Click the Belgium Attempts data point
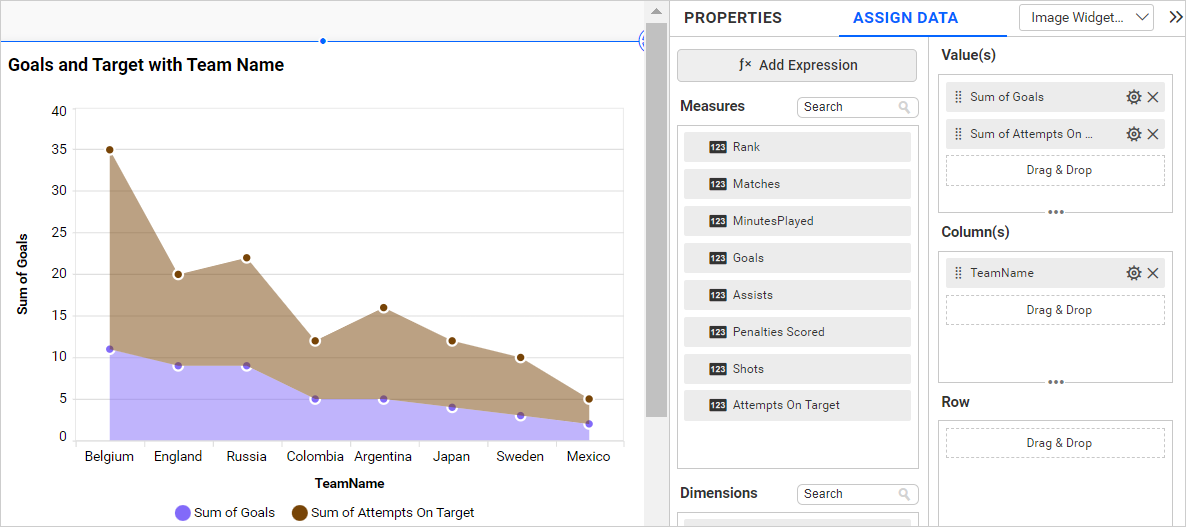Image resolution: width=1186 pixels, height=527 pixels. tap(110, 150)
